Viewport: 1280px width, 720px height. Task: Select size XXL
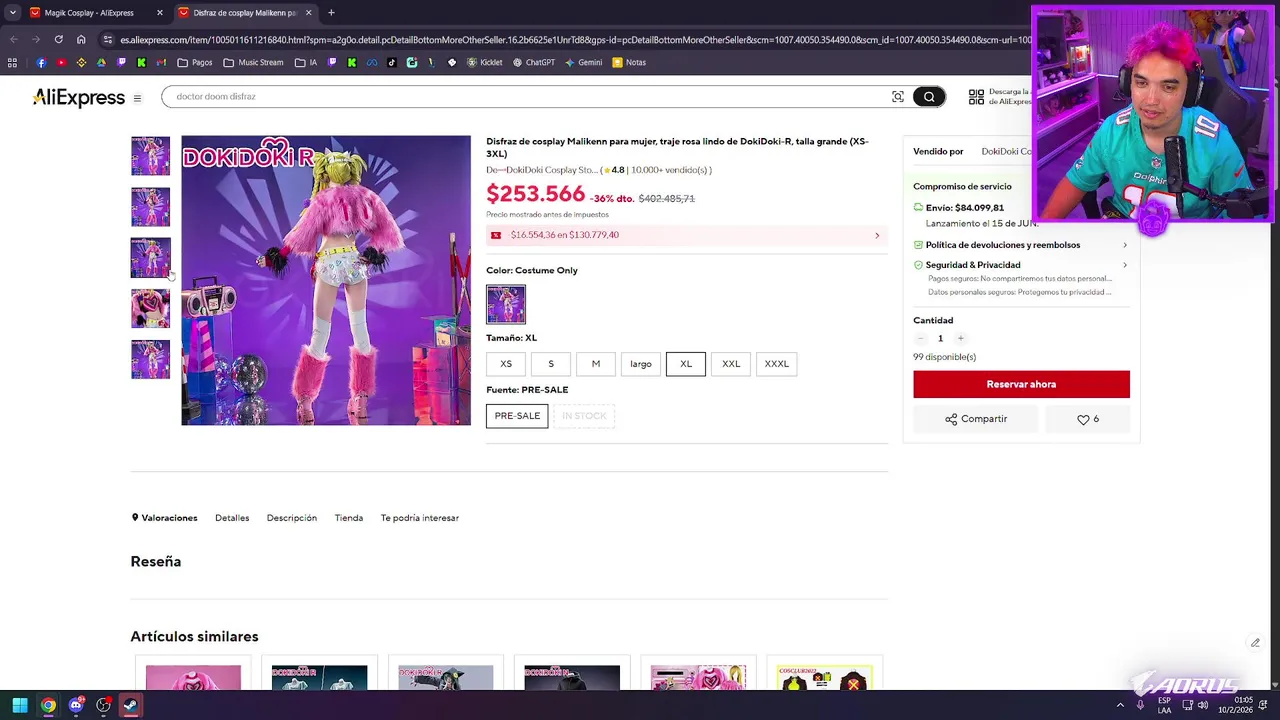731,364
